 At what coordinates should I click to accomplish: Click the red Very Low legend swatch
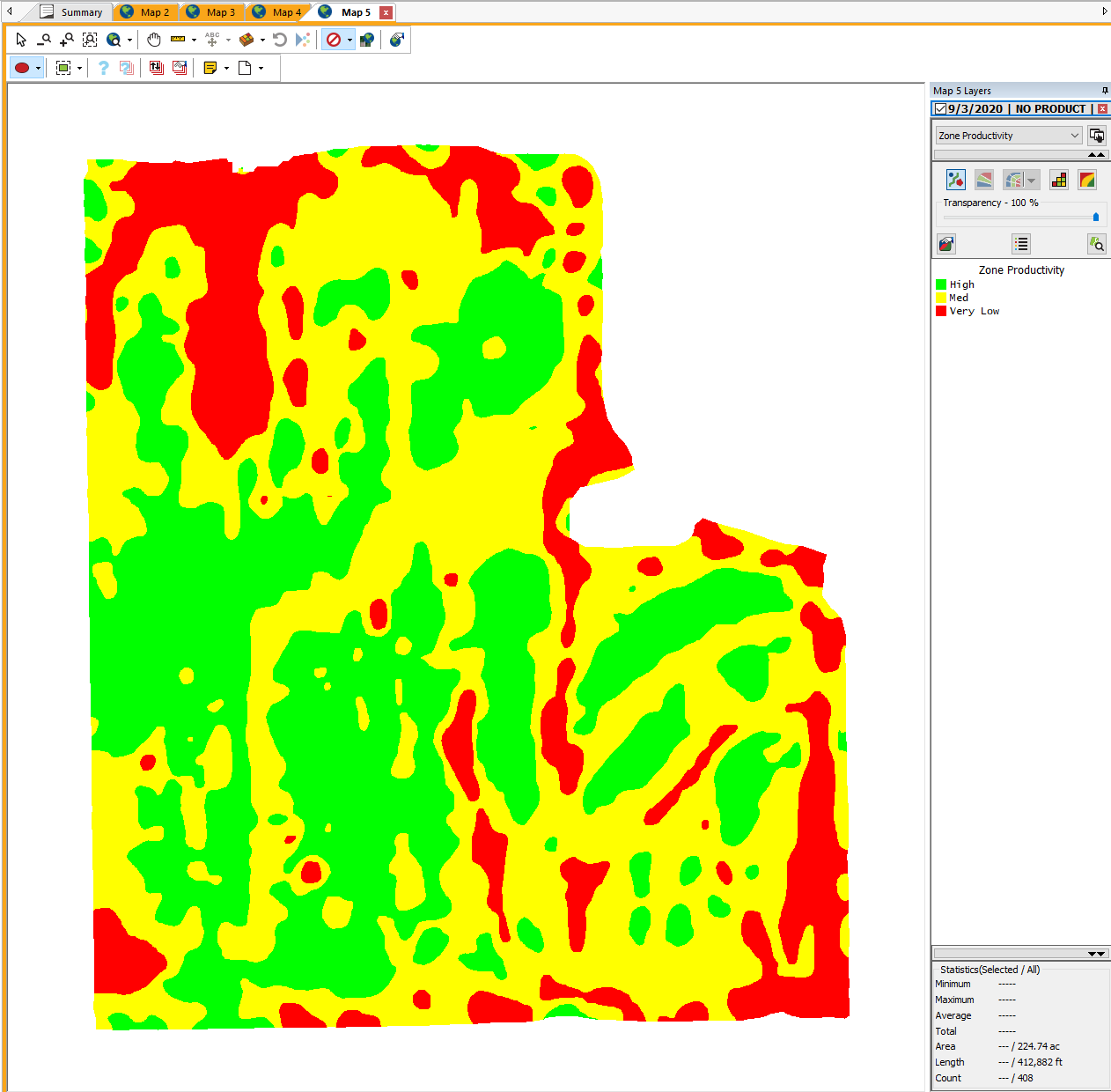coord(941,311)
